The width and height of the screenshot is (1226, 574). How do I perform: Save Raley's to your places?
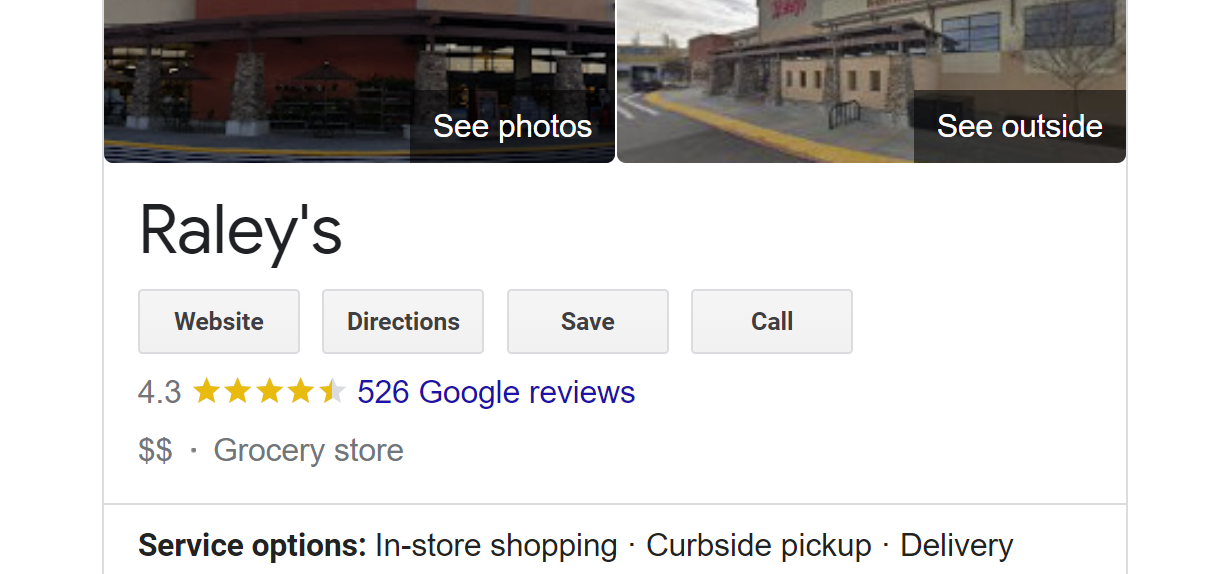tap(588, 321)
